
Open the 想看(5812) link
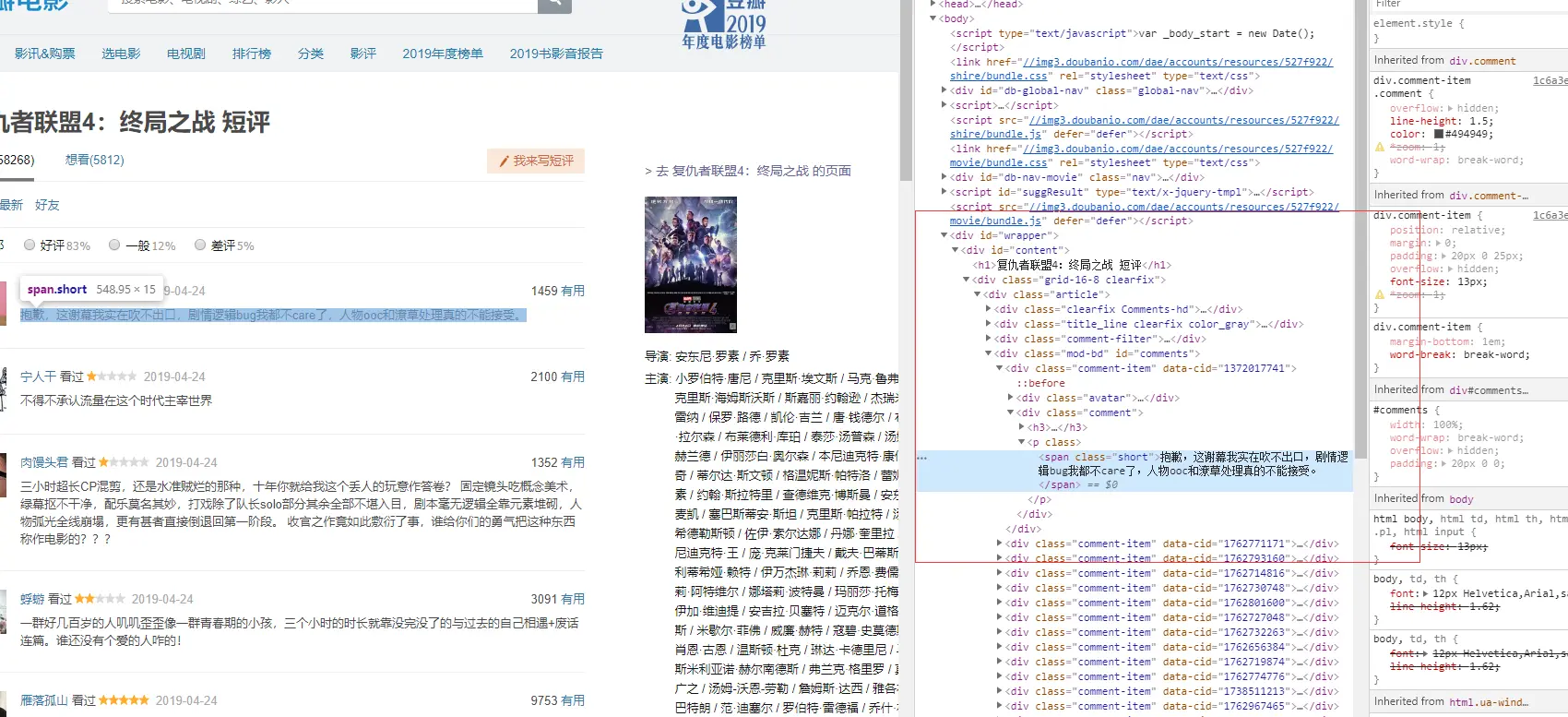95,160
